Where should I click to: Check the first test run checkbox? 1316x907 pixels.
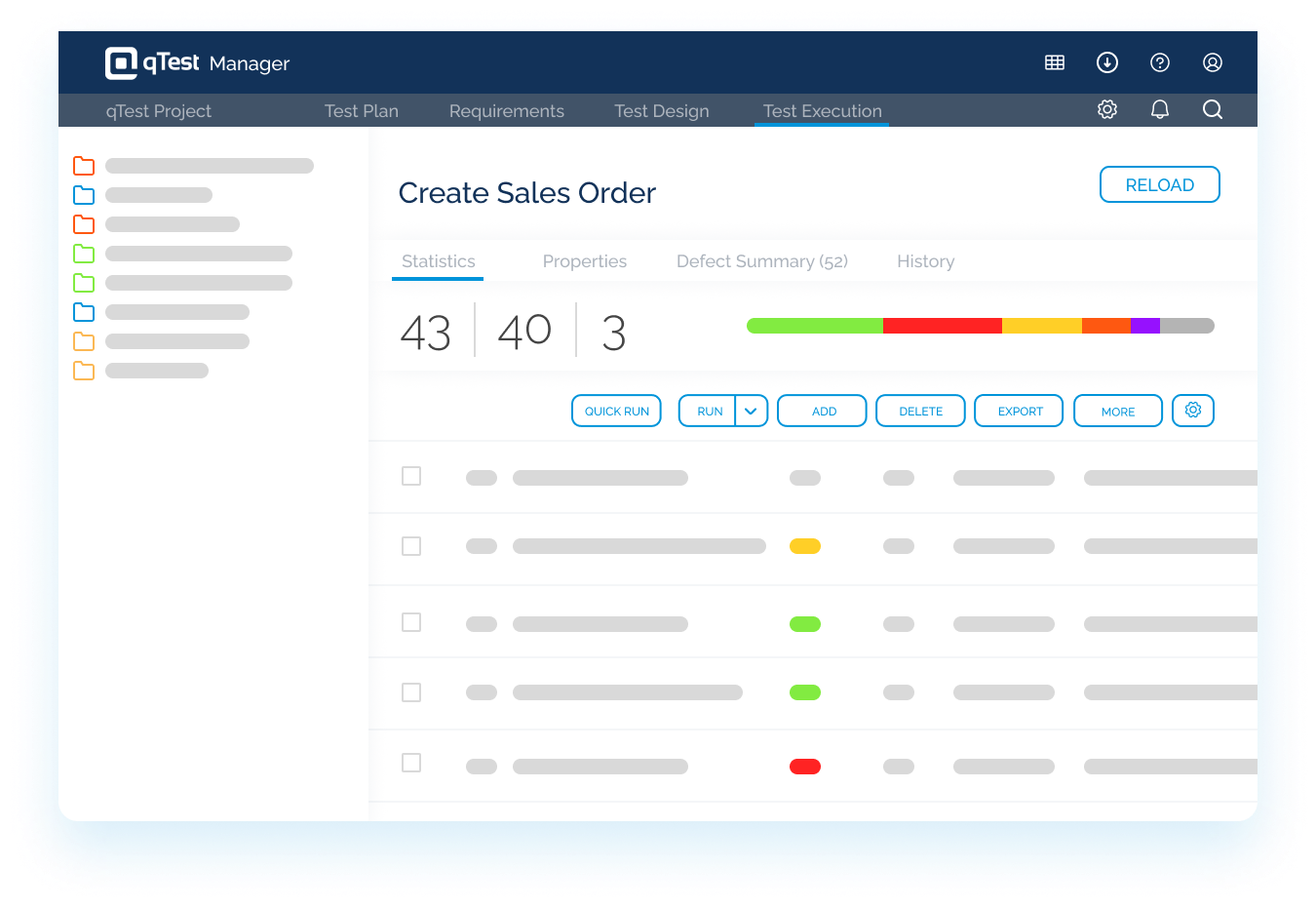tap(410, 476)
